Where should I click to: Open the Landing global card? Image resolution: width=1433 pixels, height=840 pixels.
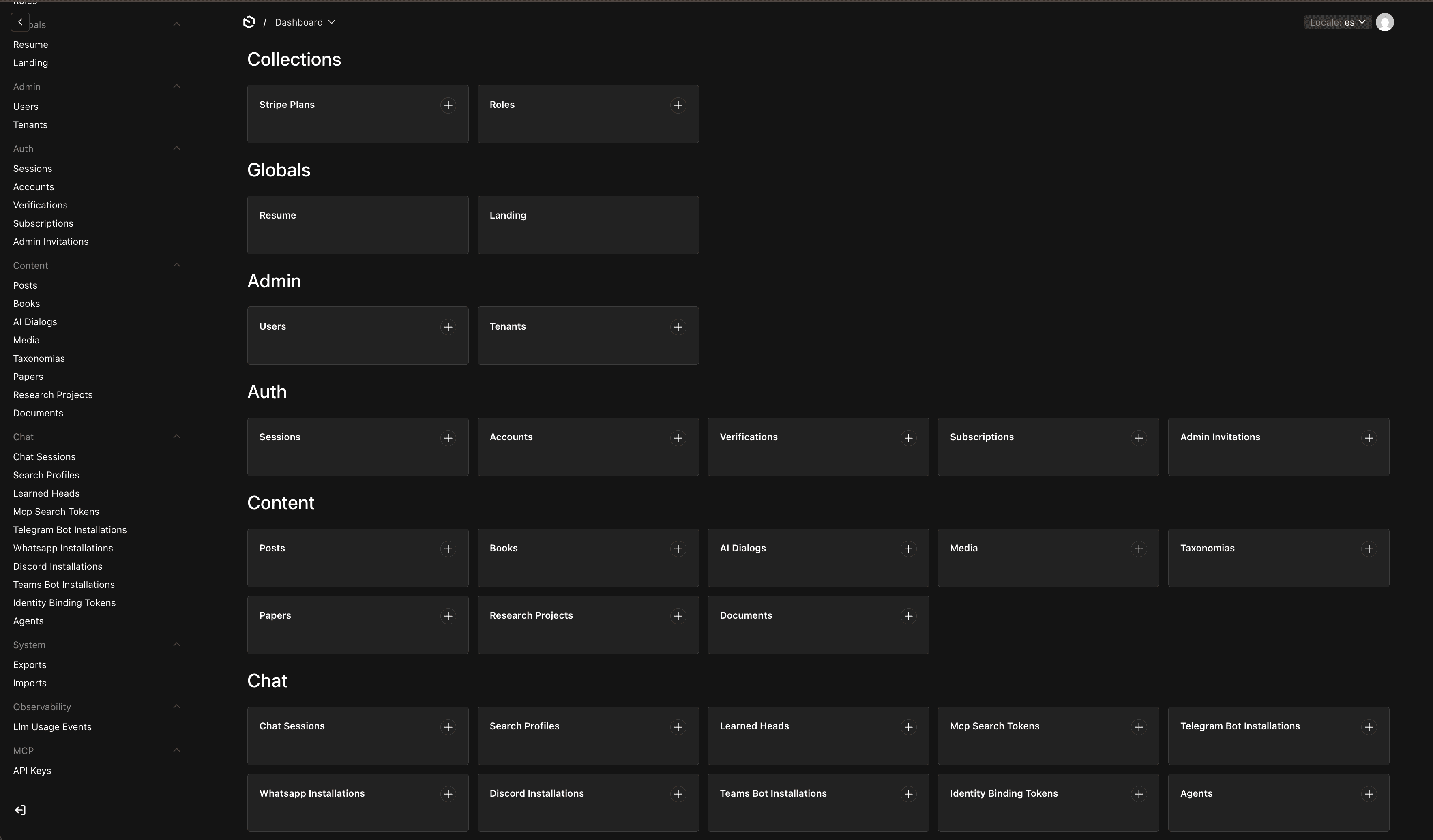click(588, 225)
